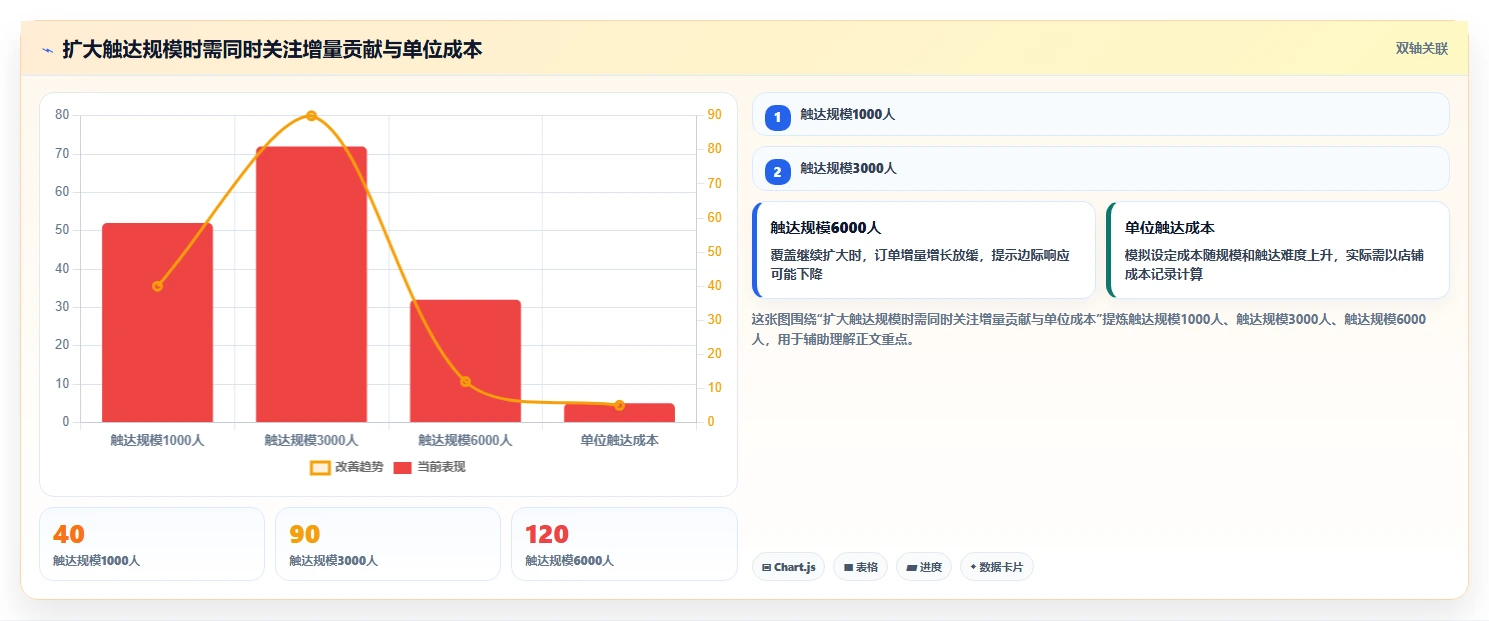This screenshot has height=621, width=1489.
Task: Click the stat card showing 40
Action: click(x=152, y=544)
